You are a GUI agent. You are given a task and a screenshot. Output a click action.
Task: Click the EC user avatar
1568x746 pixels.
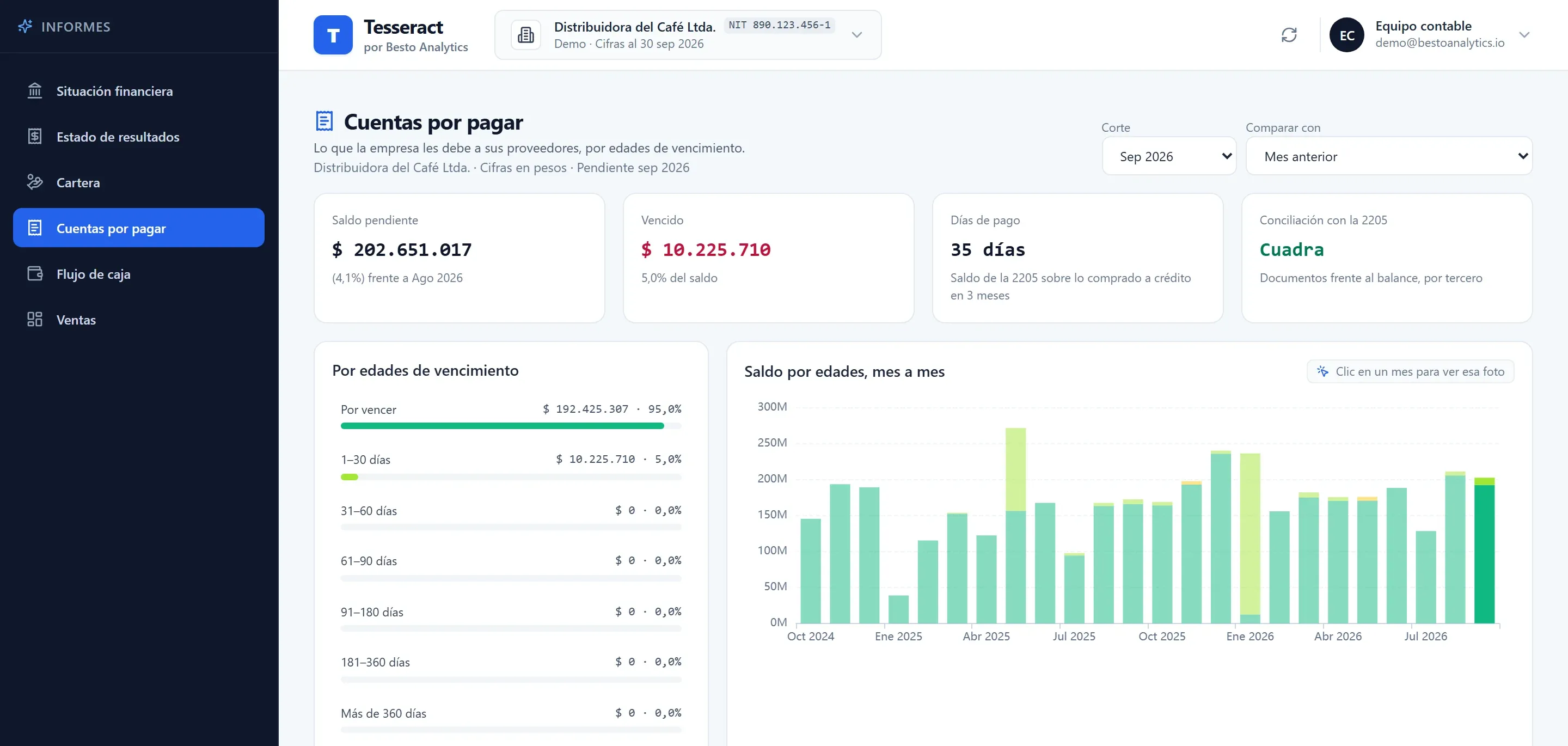[1346, 35]
